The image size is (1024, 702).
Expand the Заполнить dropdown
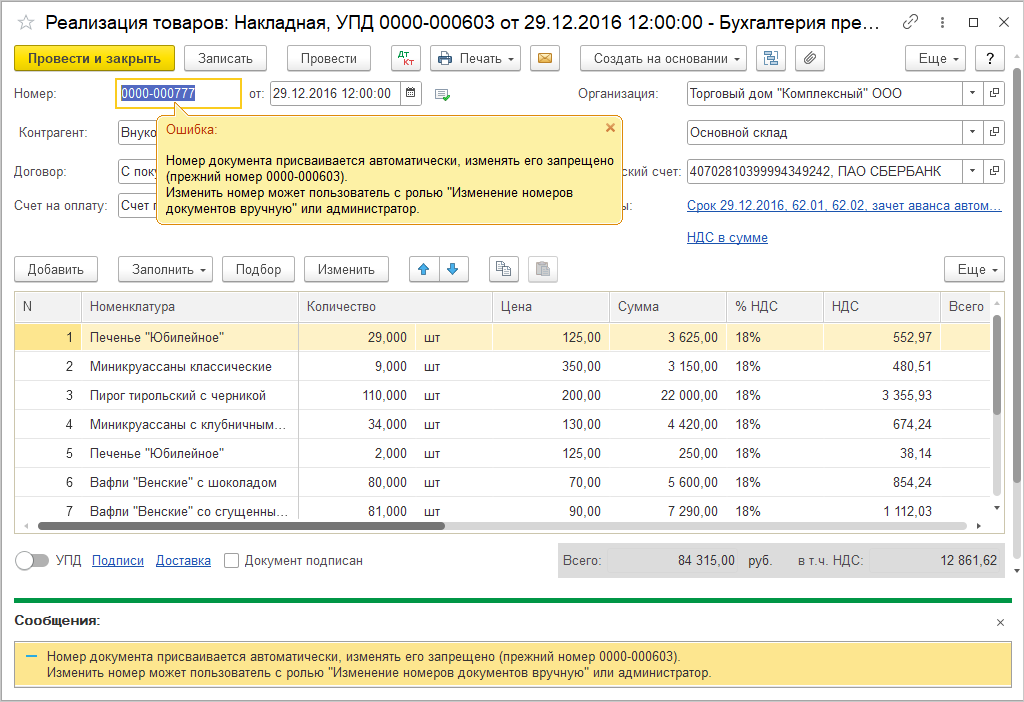pos(165,269)
